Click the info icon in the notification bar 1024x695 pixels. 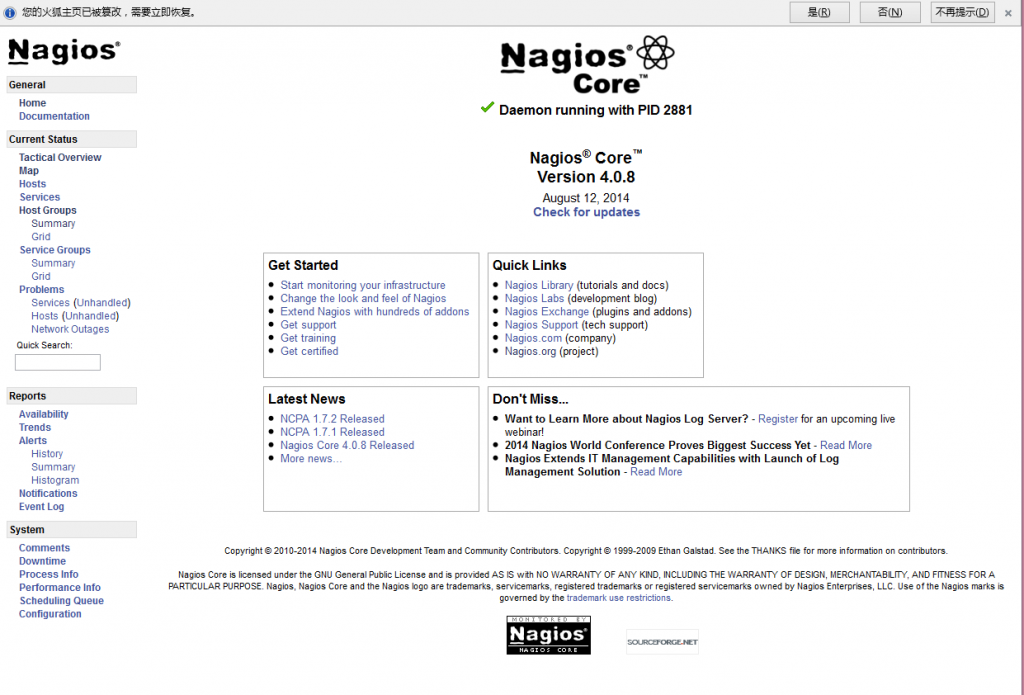click(x=10, y=12)
